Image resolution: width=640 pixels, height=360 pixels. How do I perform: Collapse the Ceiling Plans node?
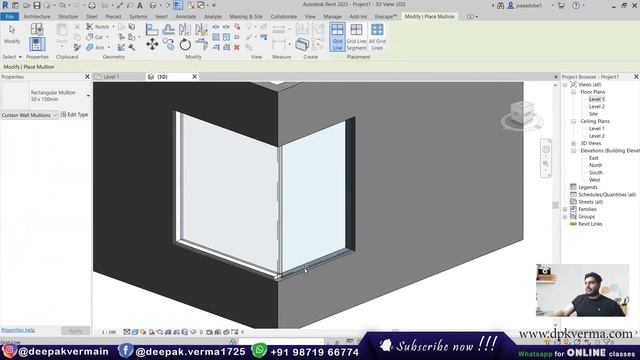[x=573, y=121]
